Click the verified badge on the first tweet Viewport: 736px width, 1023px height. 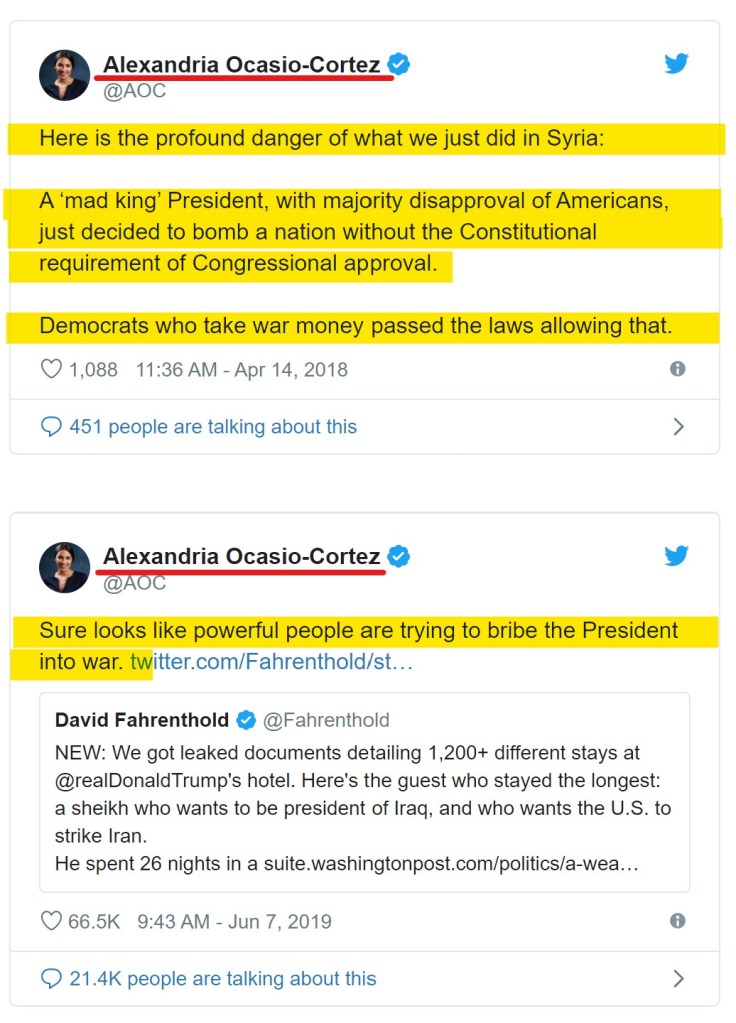point(399,65)
